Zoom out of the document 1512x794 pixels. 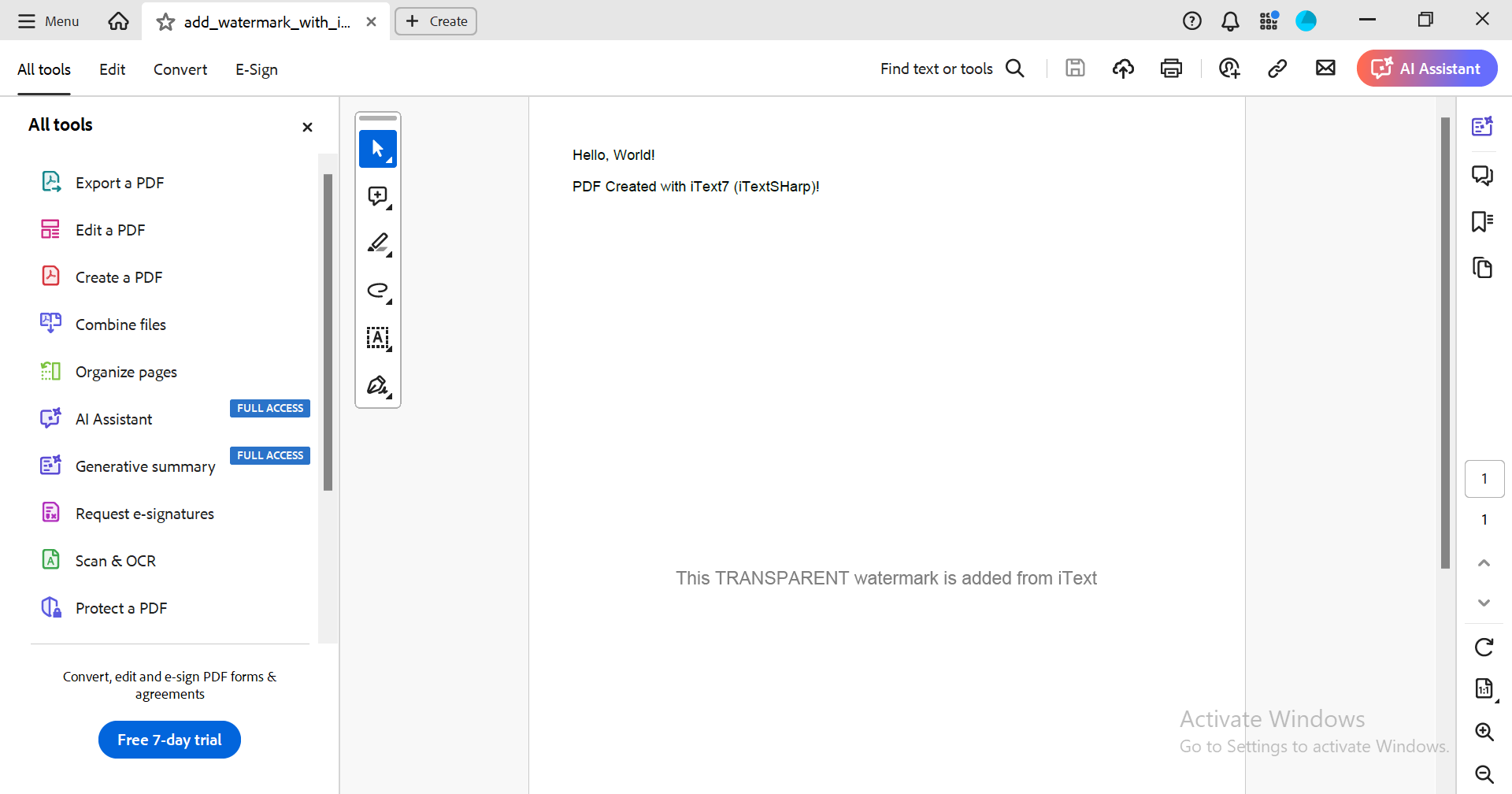click(x=1484, y=774)
